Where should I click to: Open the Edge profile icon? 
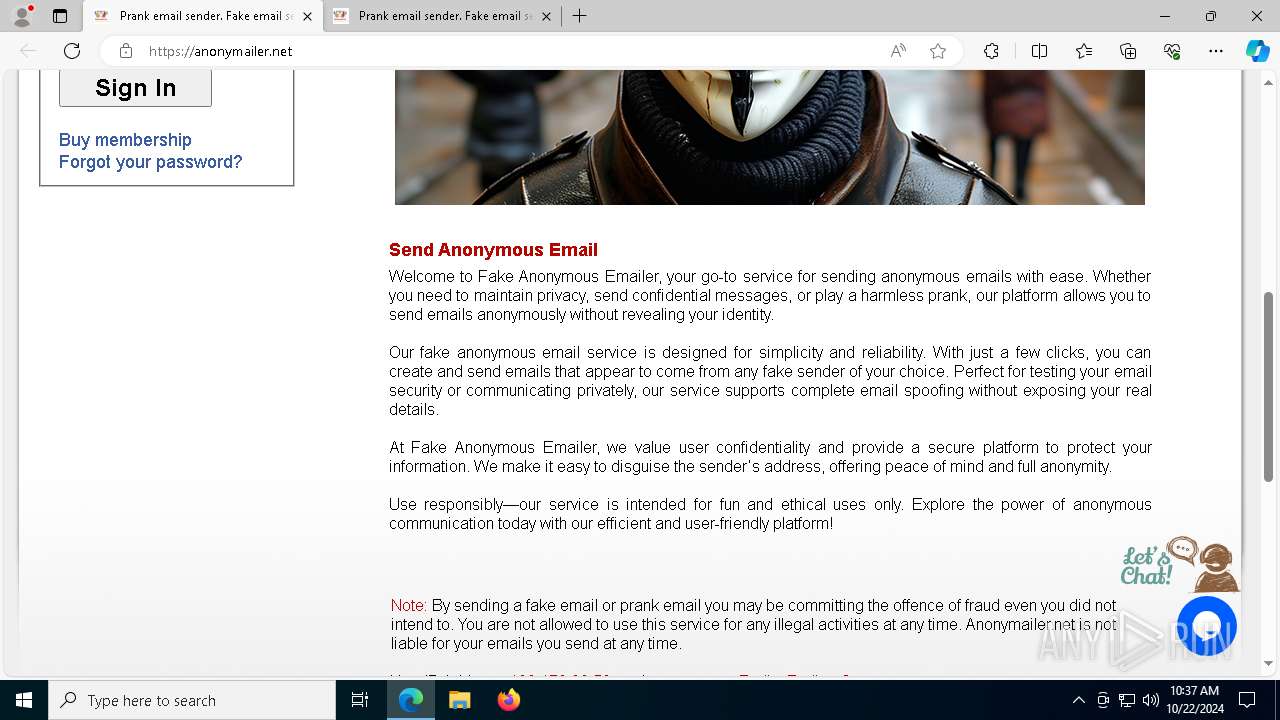[22, 16]
